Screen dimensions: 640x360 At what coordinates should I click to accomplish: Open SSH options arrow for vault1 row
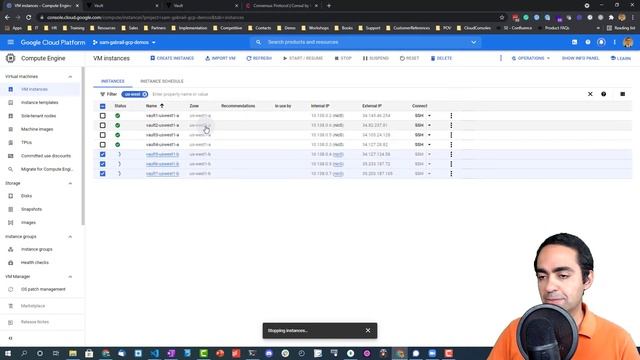tap(429, 116)
